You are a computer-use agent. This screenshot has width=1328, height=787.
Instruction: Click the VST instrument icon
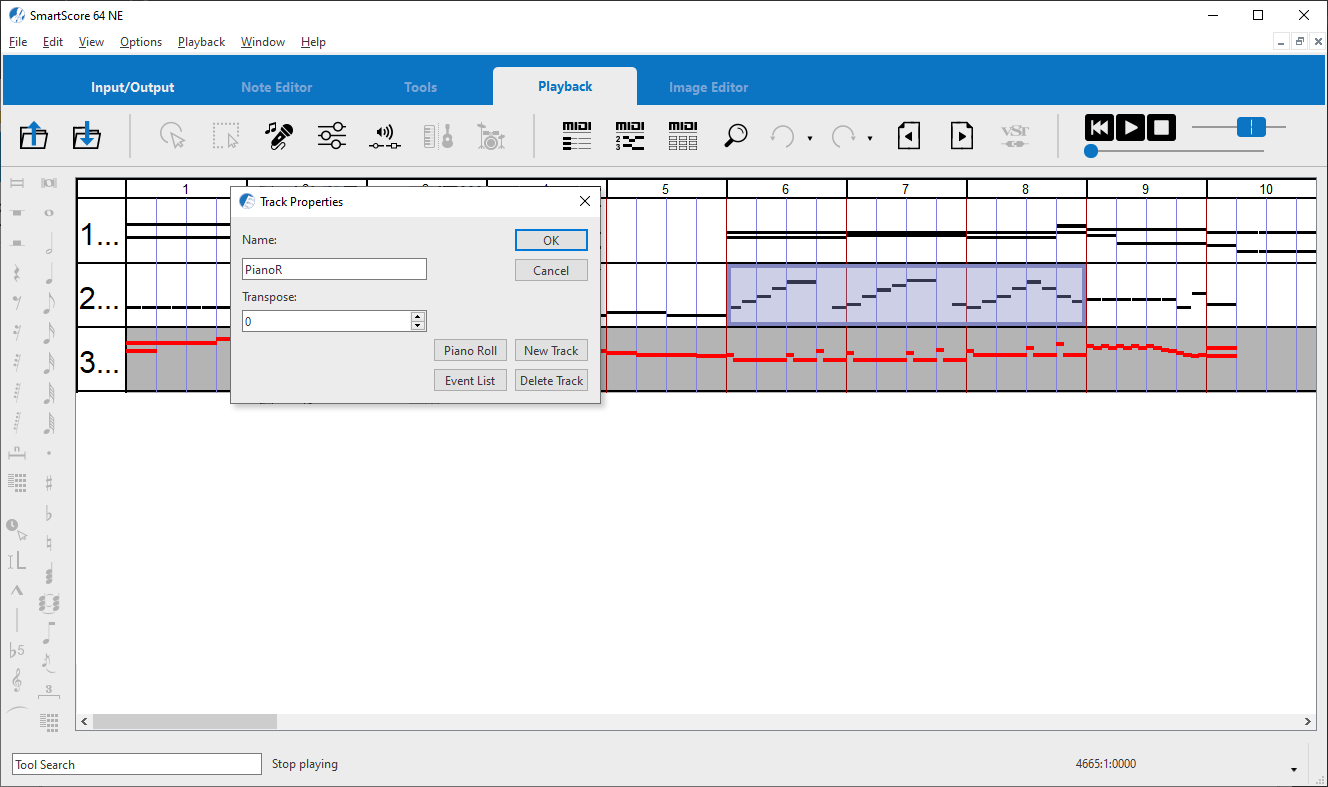(x=1015, y=135)
